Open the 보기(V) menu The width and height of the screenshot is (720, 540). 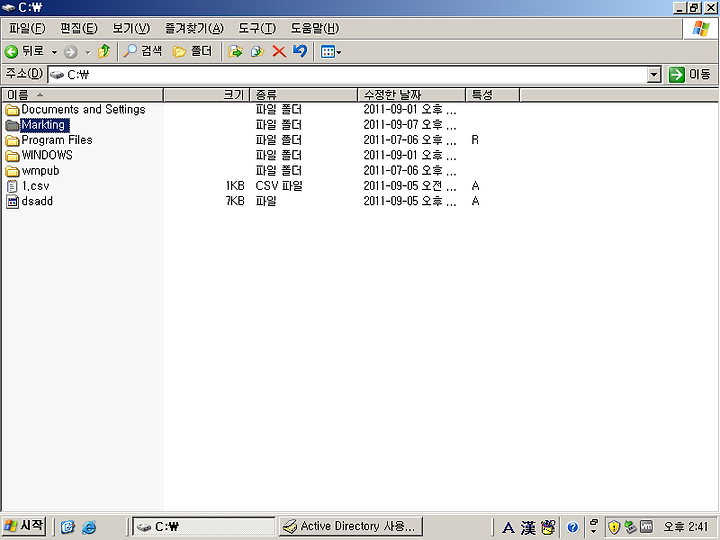(x=131, y=28)
